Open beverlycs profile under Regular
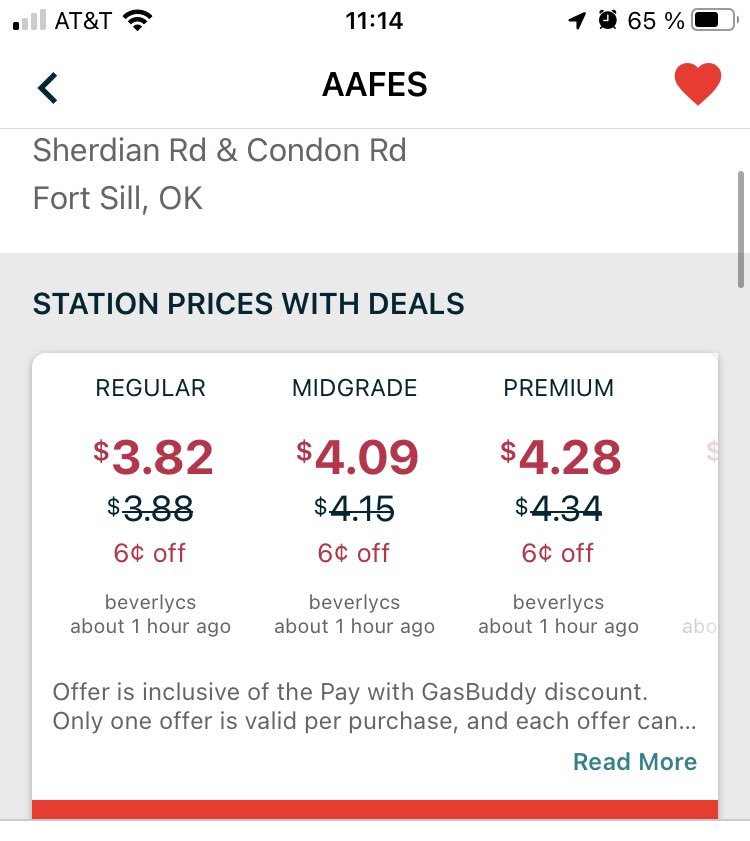The height and width of the screenshot is (841, 750). click(150, 602)
